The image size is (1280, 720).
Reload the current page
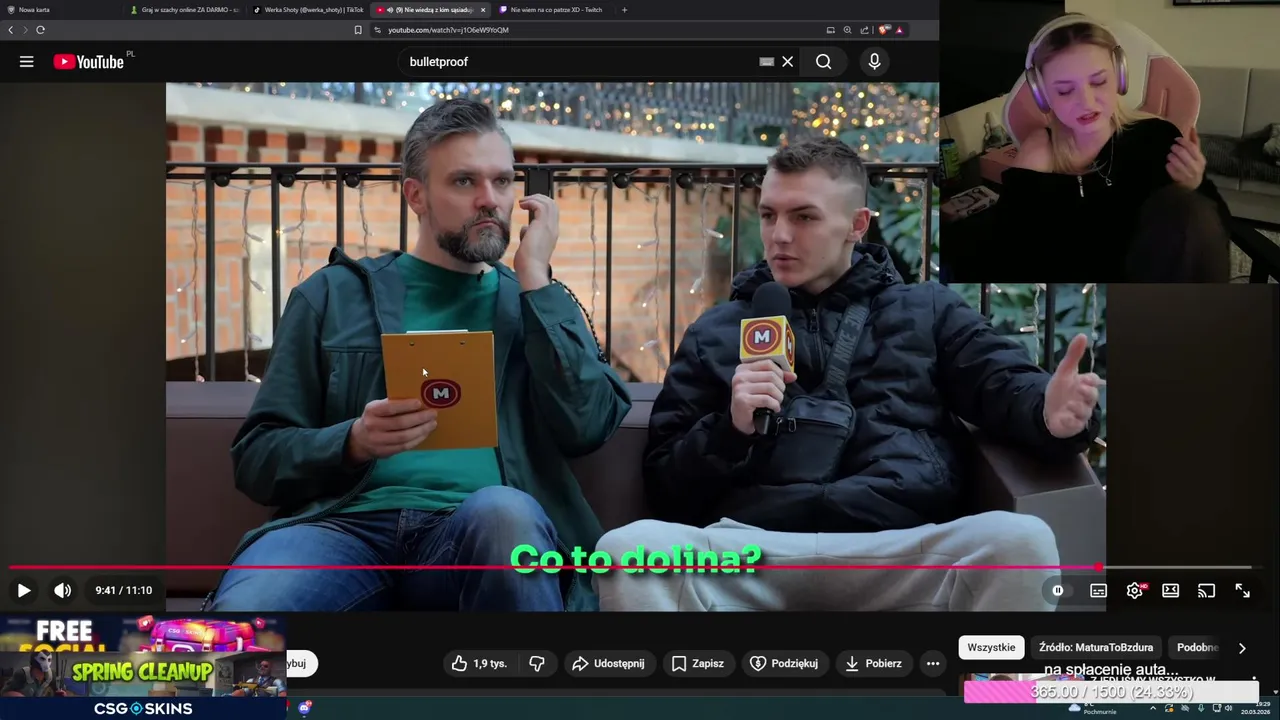40,30
